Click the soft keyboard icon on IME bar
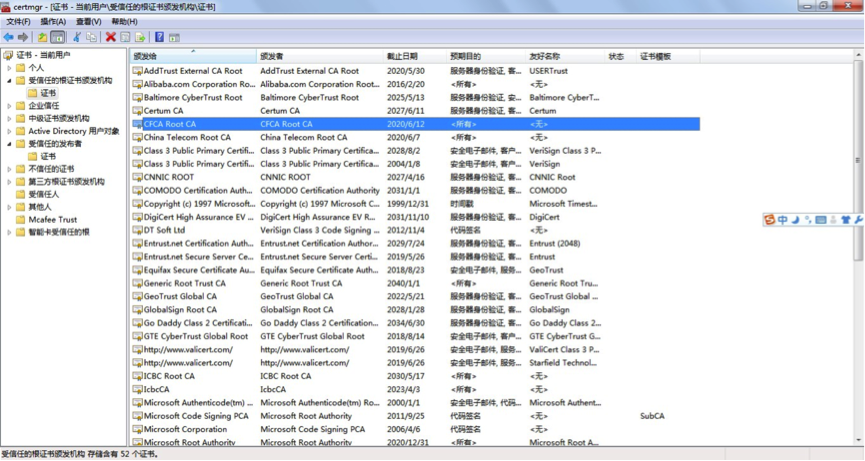 (x=821, y=219)
